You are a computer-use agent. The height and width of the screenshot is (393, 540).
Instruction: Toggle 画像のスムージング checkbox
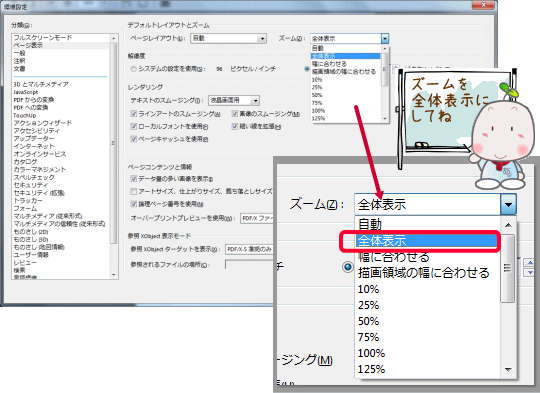pos(235,114)
